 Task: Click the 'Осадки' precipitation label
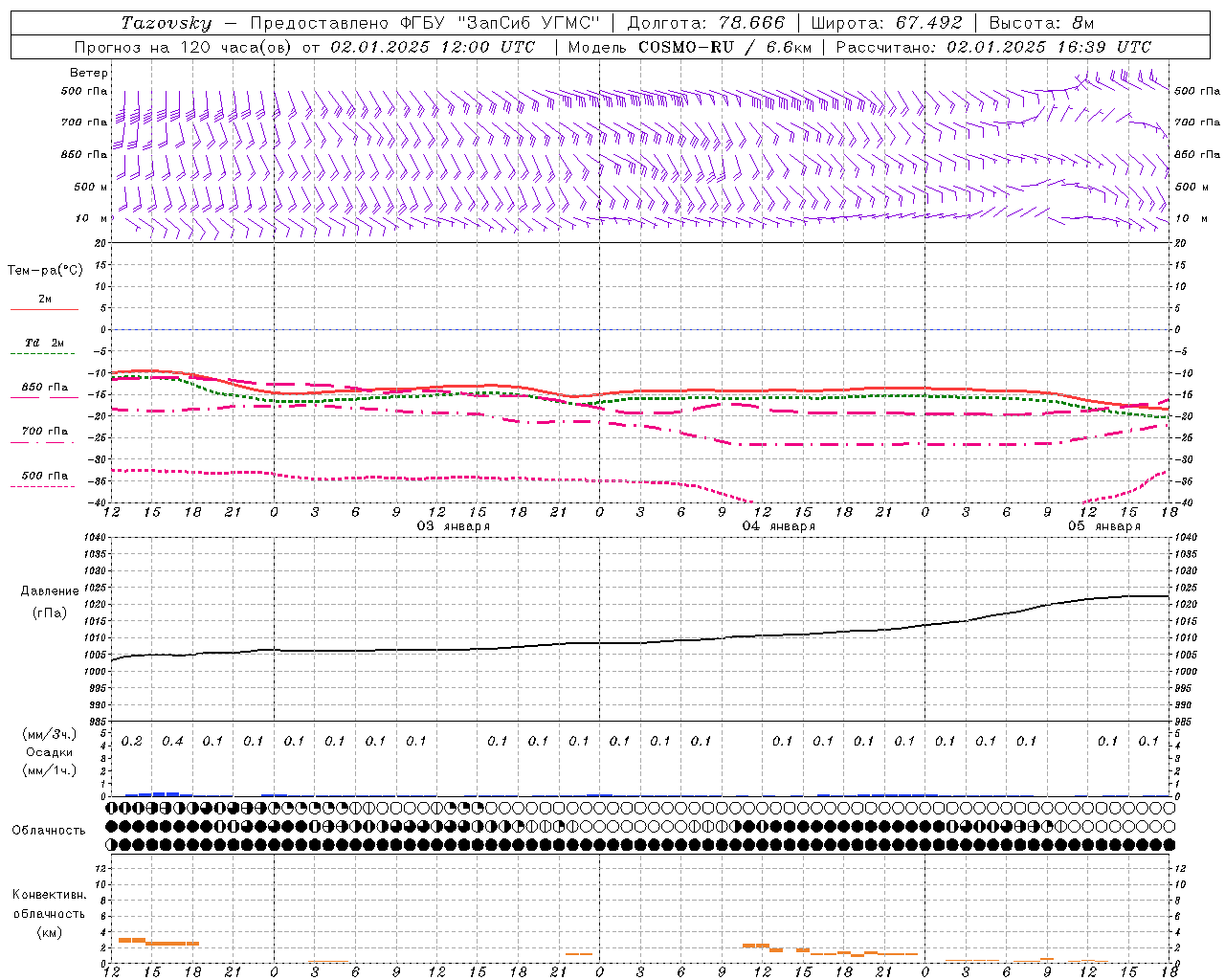point(50,752)
